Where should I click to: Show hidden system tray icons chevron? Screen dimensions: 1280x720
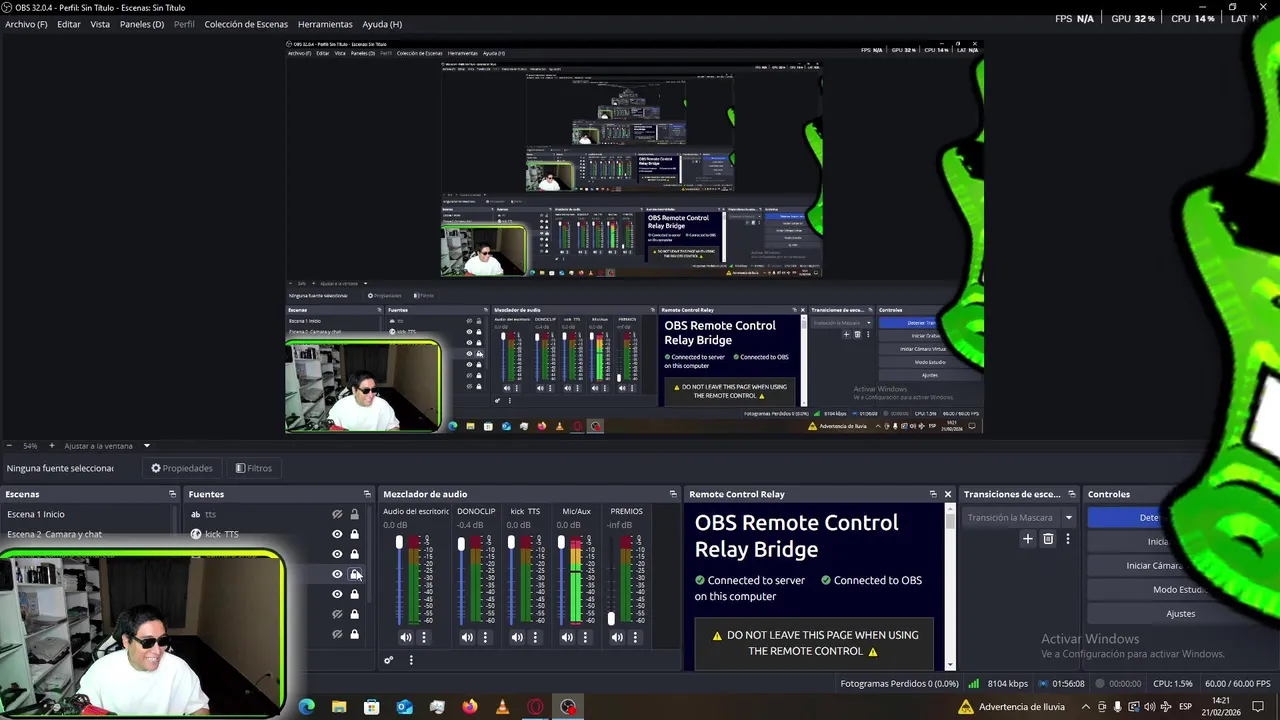[x=1086, y=707]
